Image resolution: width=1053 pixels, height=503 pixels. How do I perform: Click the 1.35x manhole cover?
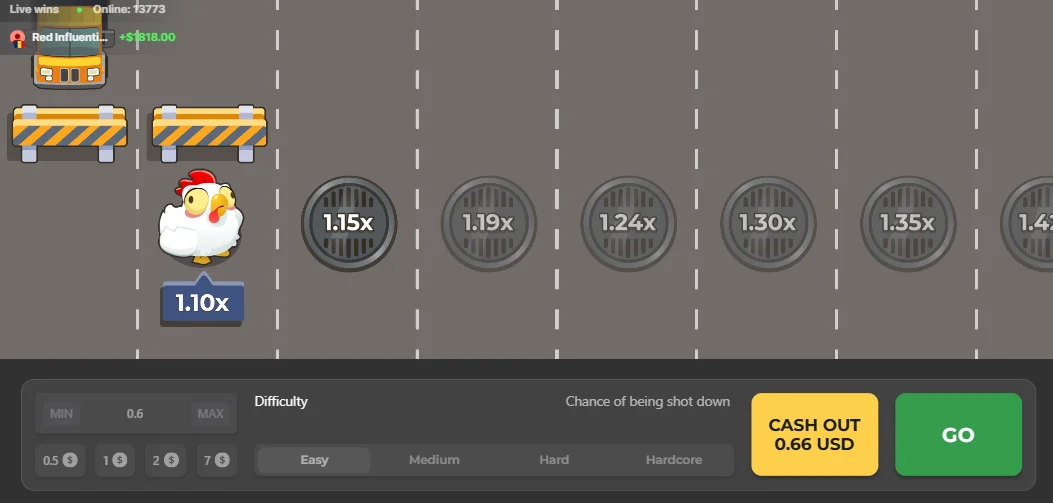(x=908, y=224)
